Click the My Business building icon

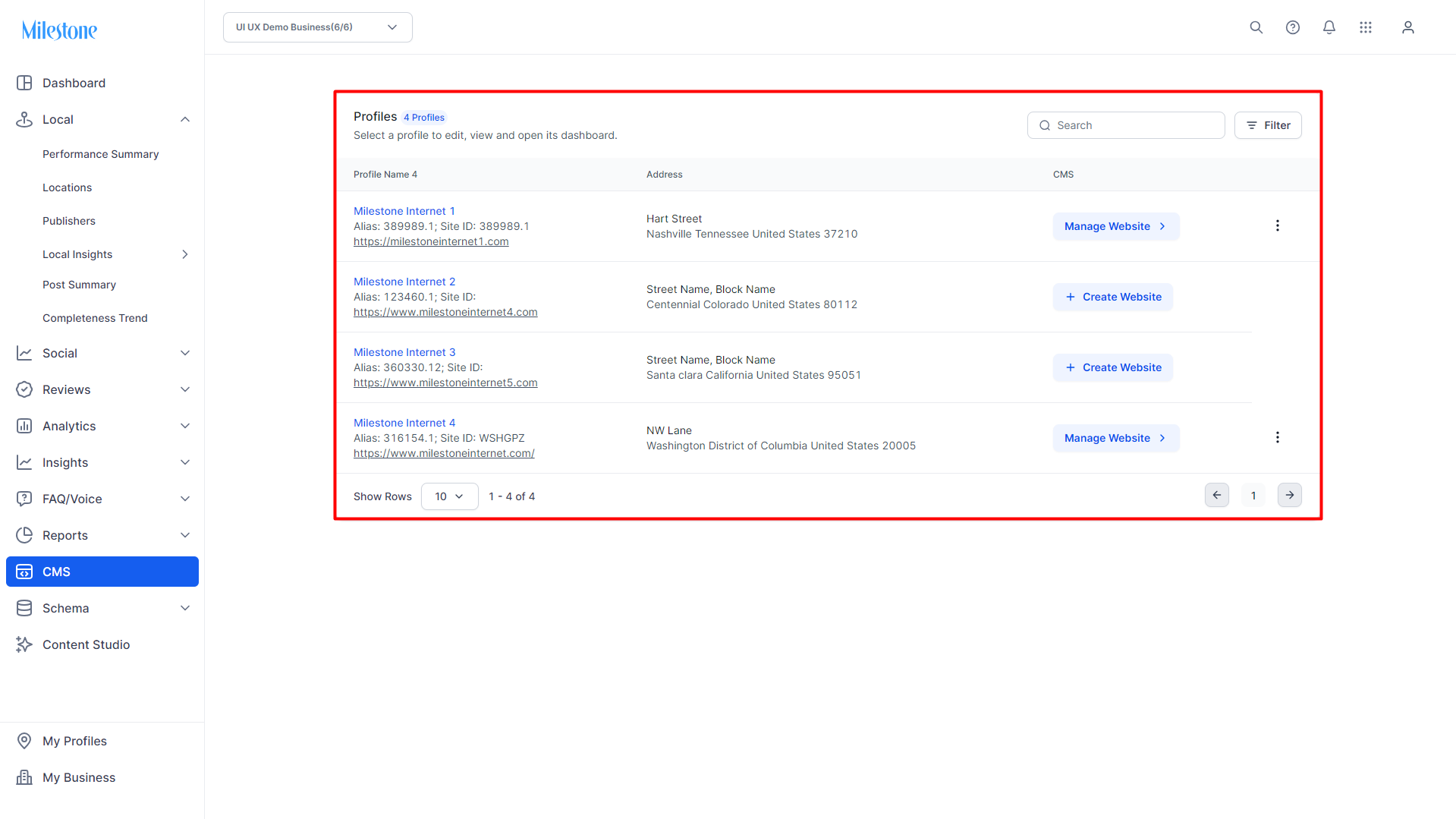[24, 777]
